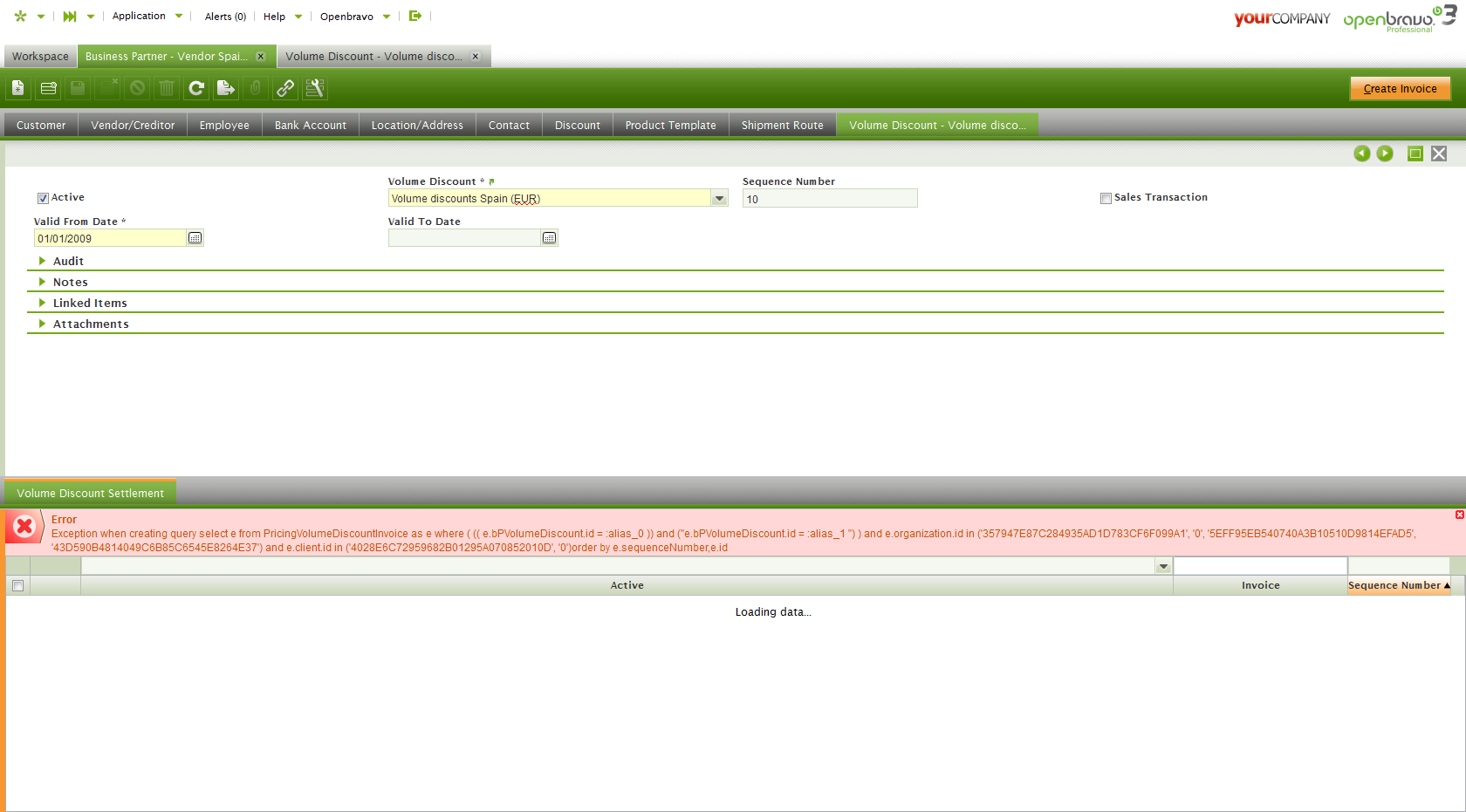The image size is (1466, 812).
Task: Open the Customer subtab
Action: click(41, 126)
